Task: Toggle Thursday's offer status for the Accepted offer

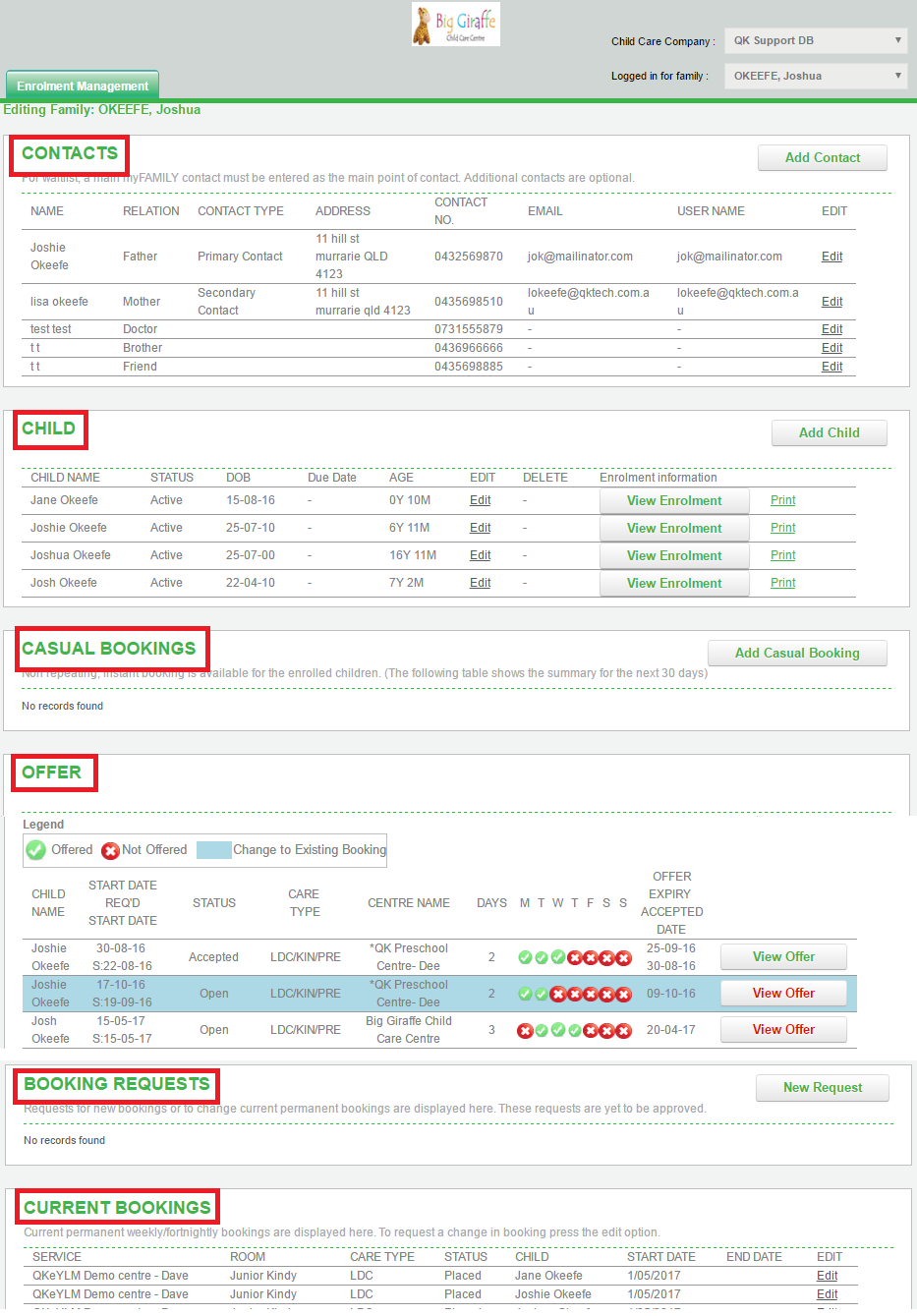Action: (x=574, y=956)
